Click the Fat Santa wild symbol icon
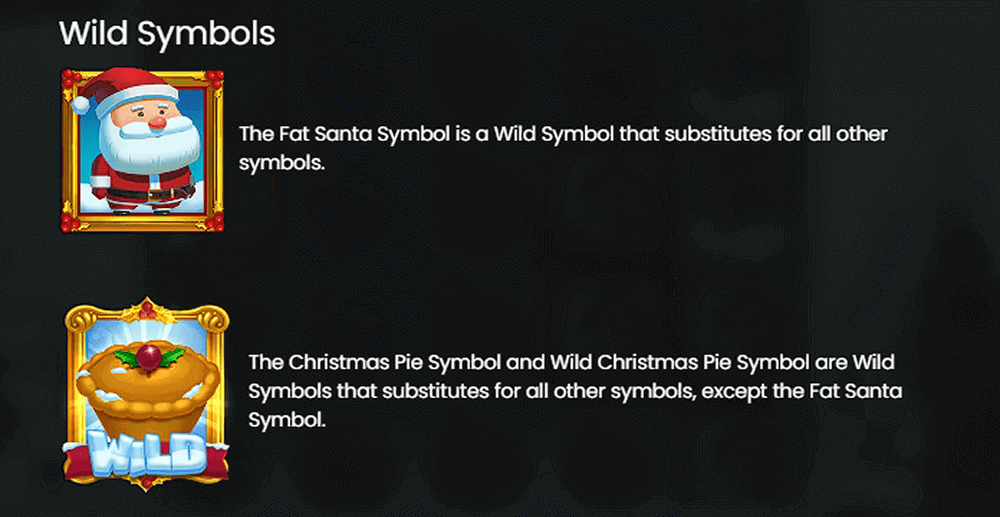Screen dimensions: 1000x517 (x=143, y=150)
